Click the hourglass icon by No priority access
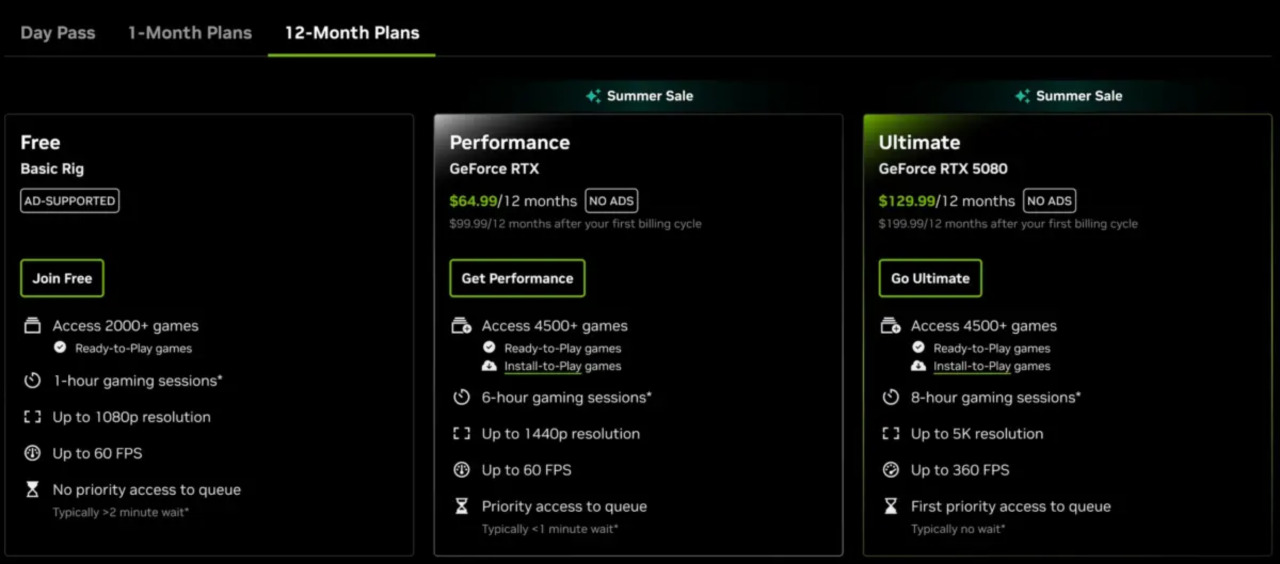Image resolution: width=1280 pixels, height=564 pixels. click(32, 490)
